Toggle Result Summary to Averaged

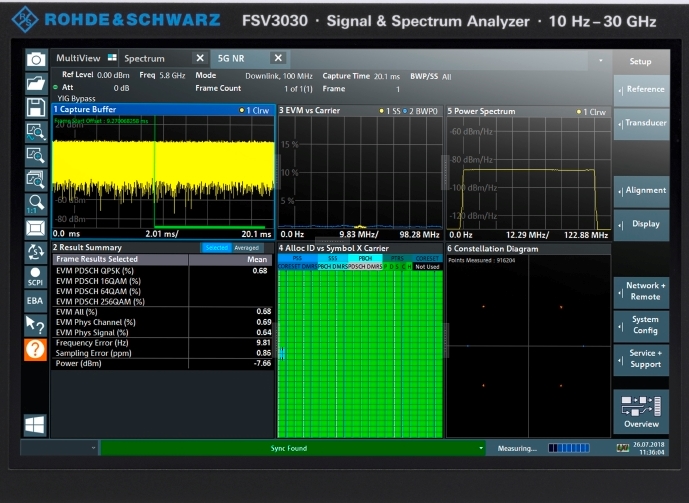coord(247,248)
